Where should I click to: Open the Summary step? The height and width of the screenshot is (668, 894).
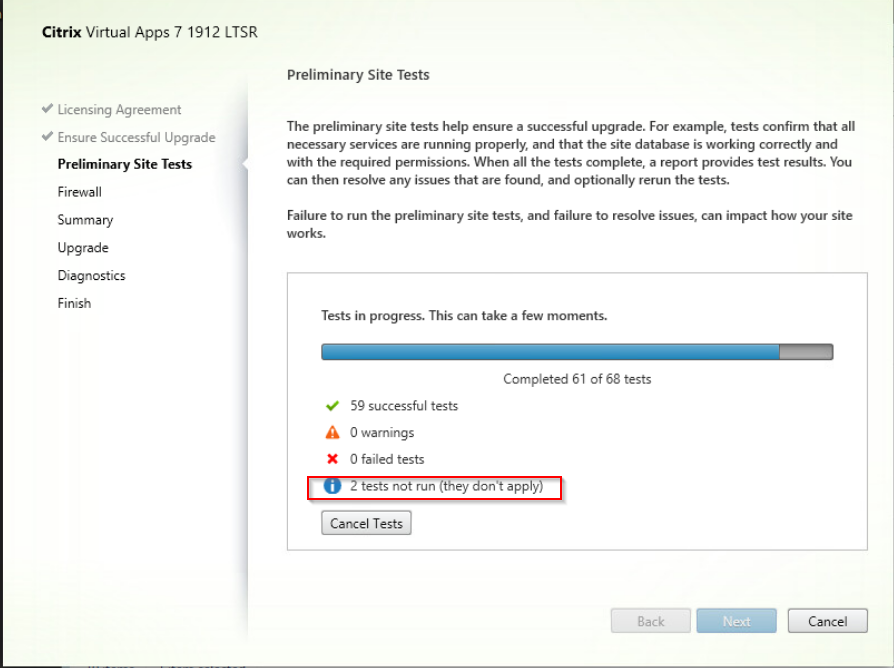click(x=86, y=220)
